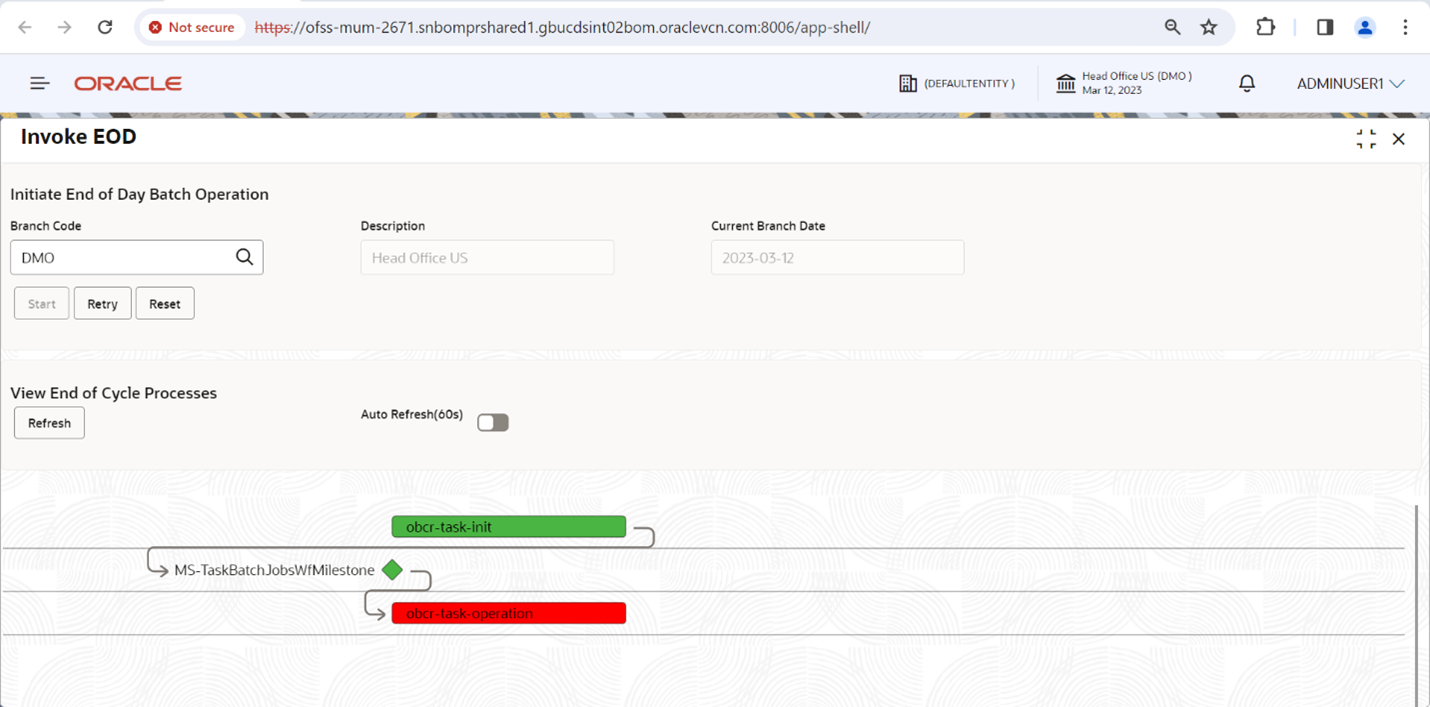Toggle Auto Refresh(60s) switch
1430x707 pixels.
493,423
